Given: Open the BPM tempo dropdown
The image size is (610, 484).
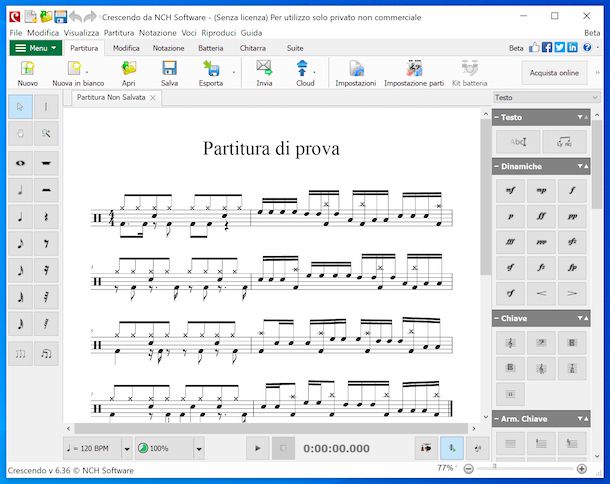Looking at the screenshot, I should 127,449.
